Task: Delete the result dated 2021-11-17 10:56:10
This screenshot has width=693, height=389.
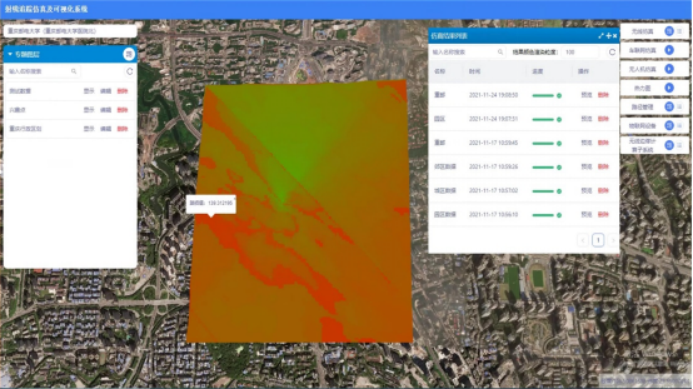Action: tap(603, 214)
